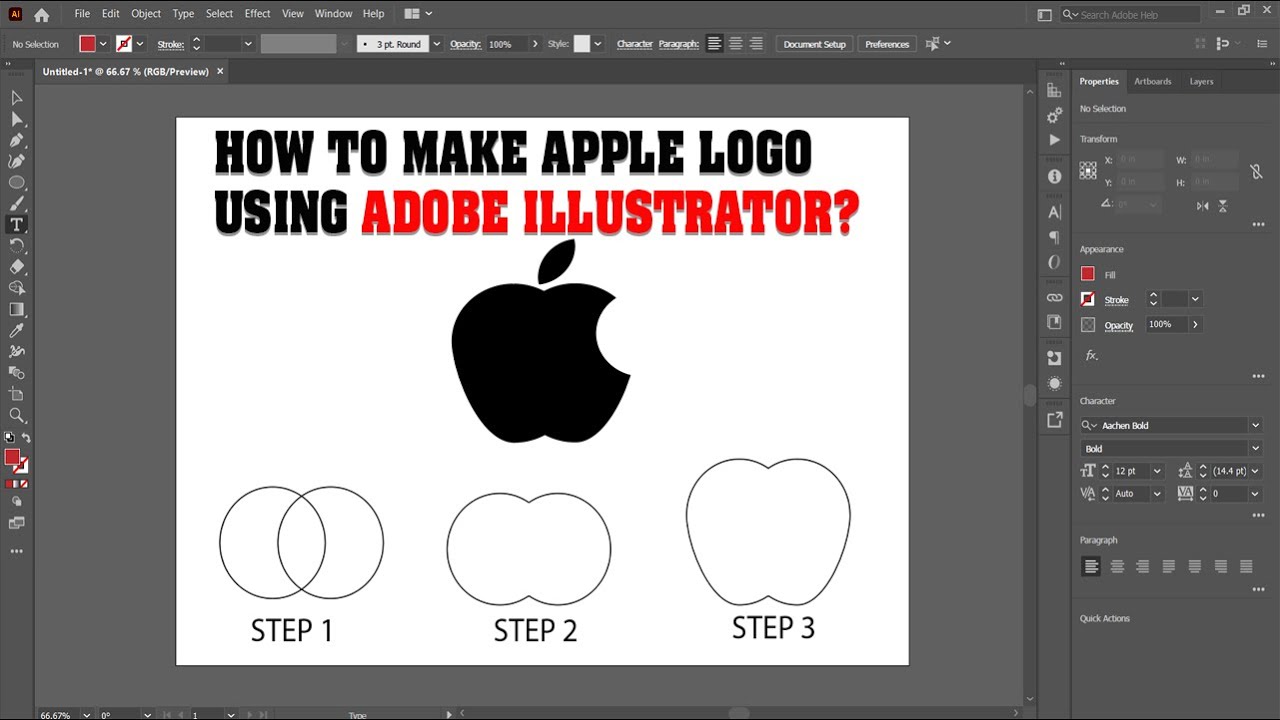Open arrange documents dropdown

[x=418, y=14]
